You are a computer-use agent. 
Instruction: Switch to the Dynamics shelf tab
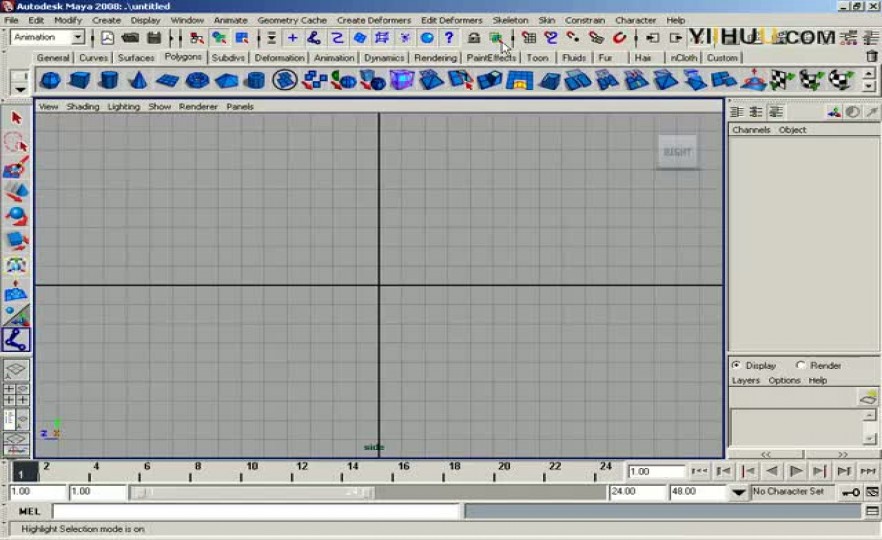[384, 57]
